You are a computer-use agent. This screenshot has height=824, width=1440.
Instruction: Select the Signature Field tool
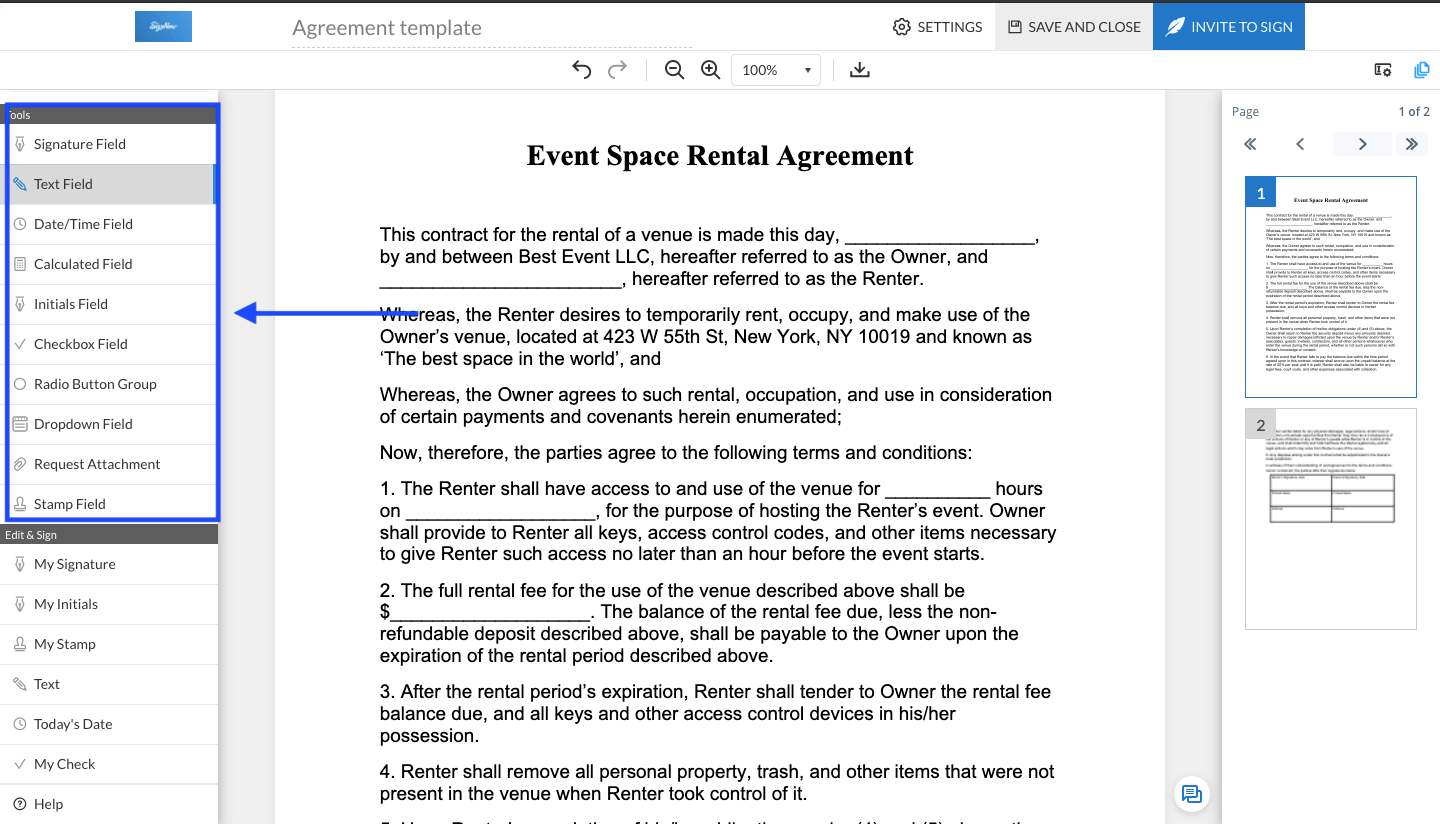pyautogui.click(x=80, y=144)
